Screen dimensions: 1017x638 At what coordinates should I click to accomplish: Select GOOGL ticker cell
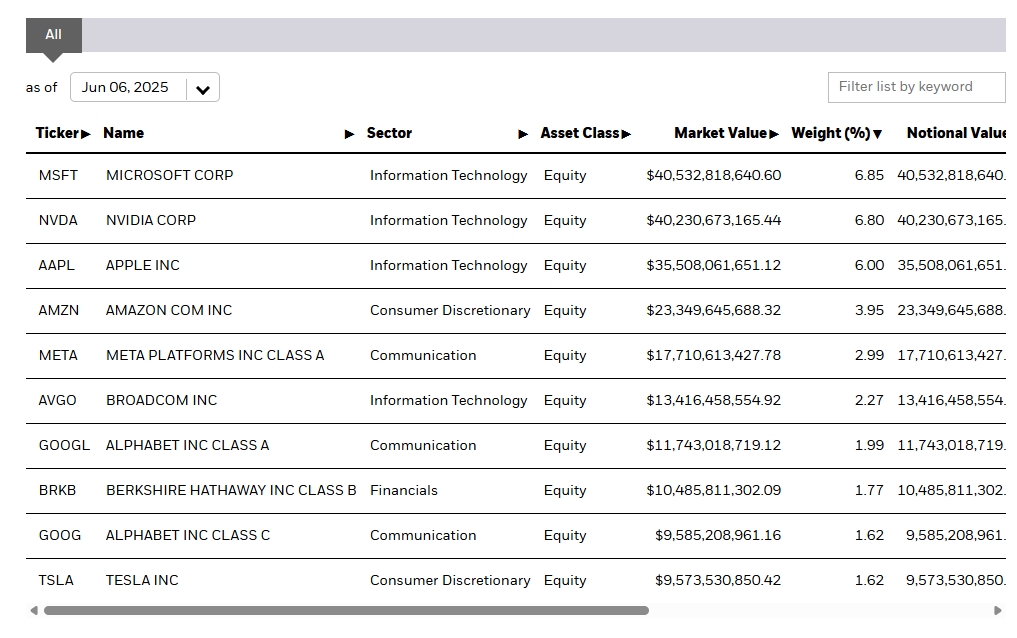coord(64,445)
